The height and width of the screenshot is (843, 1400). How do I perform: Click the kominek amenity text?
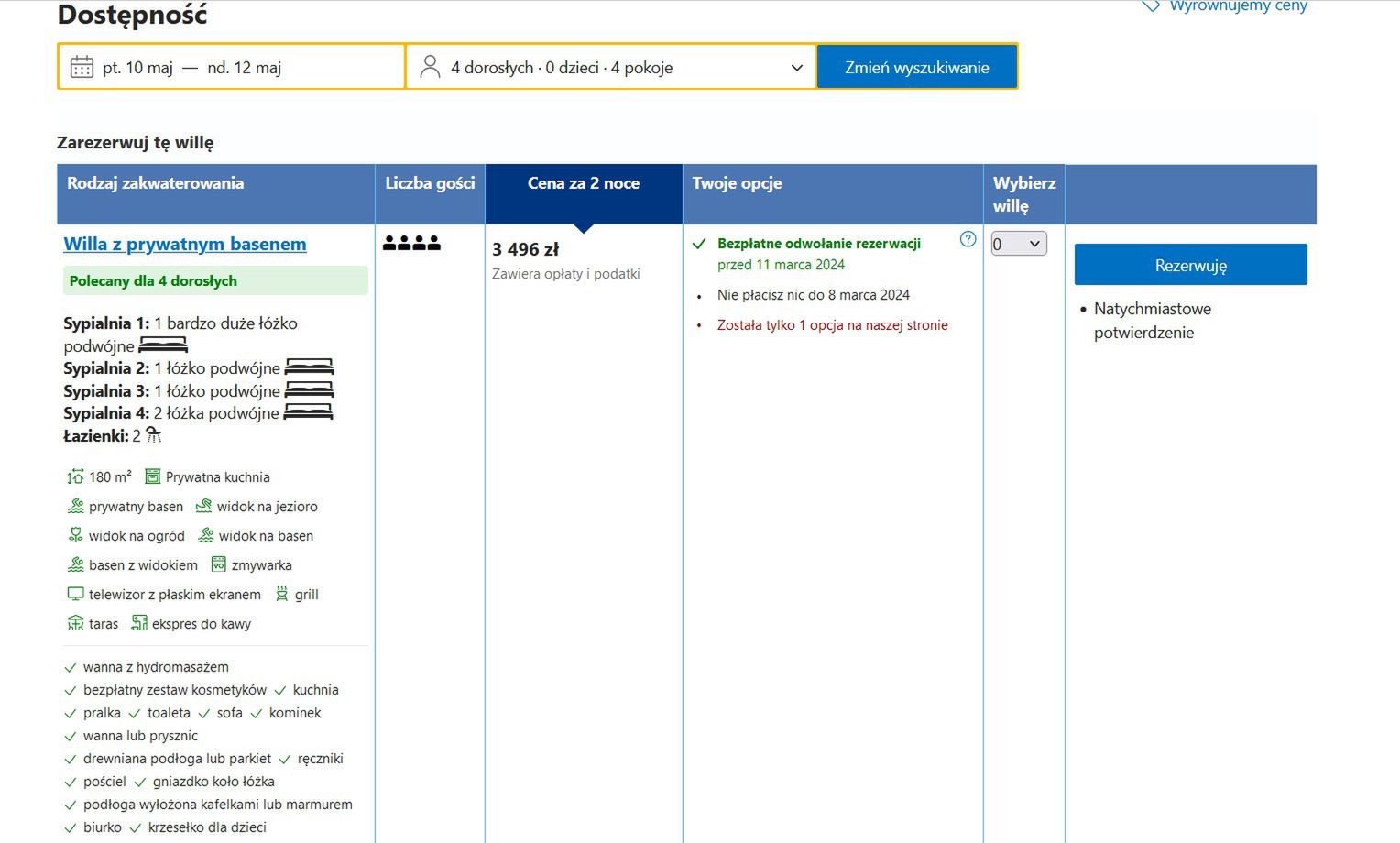point(295,713)
